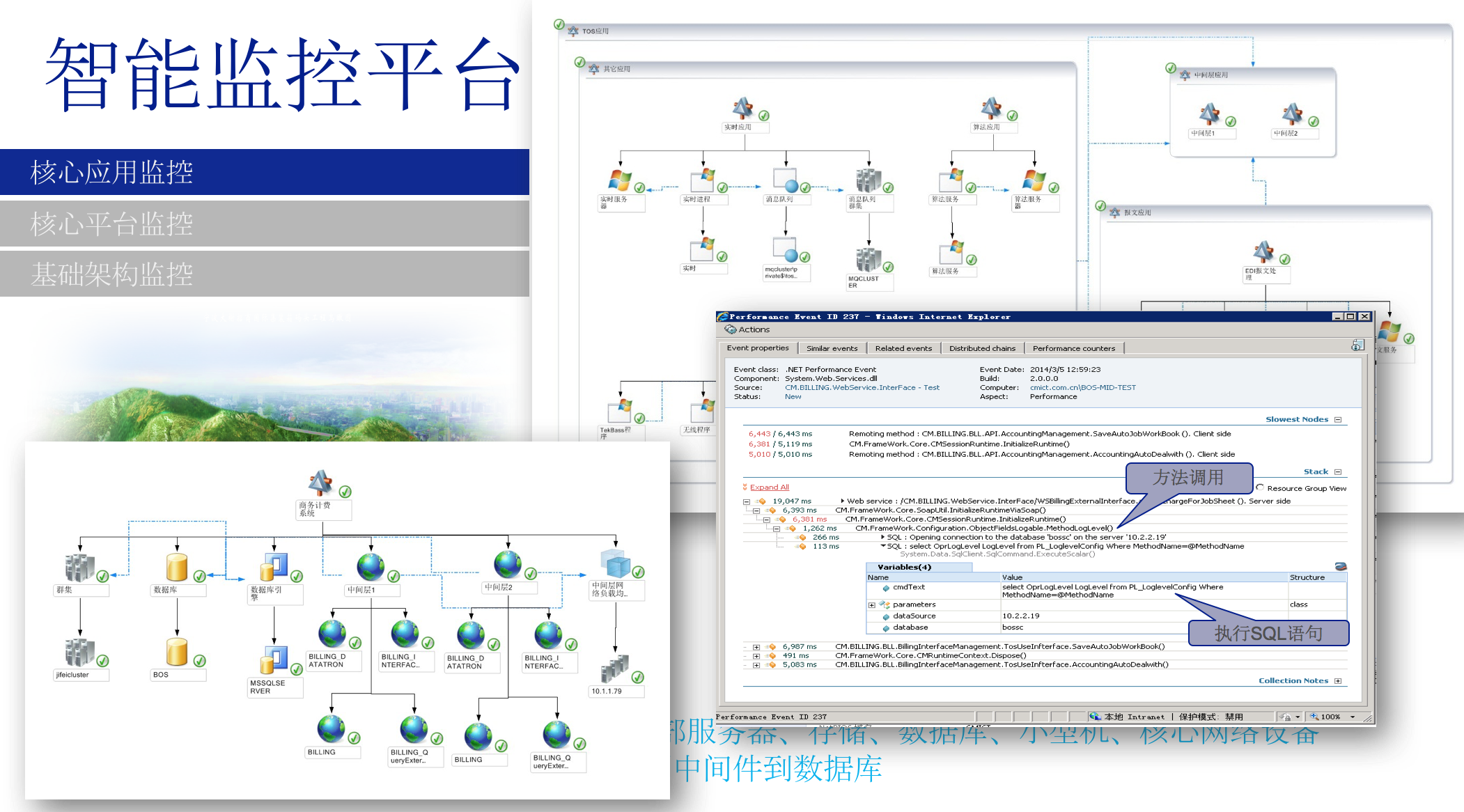Expand the 6,987 ms SaveAutoJobWorkBook node
The width and height of the screenshot is (1464, 812).
tap(756, 647)
